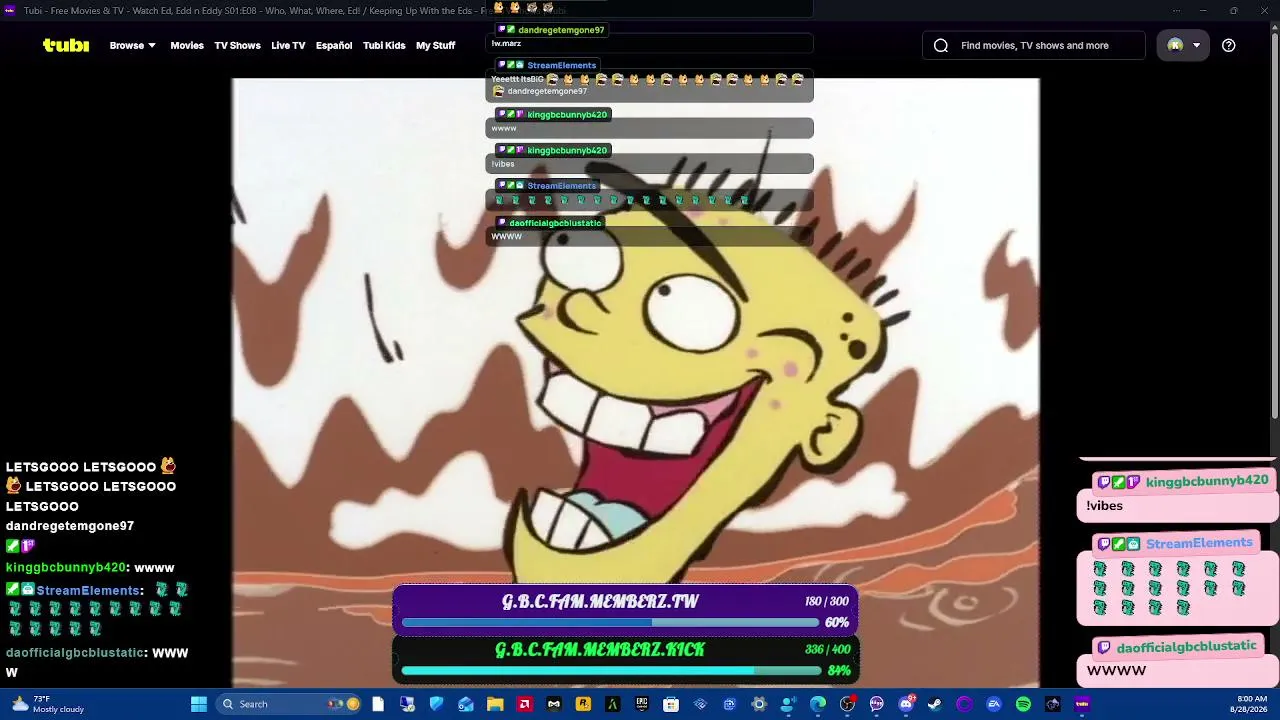The width and height of the screenshot is (1280, 720).
Task: Open the app's three-dot more options menu
Action: pos(1176,10)
